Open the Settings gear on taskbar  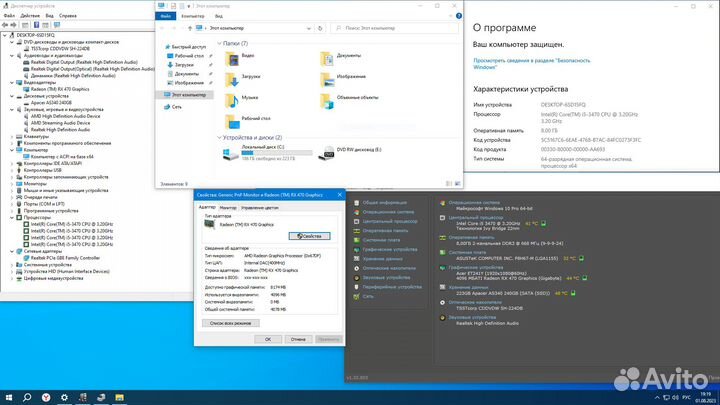pyautogui.click(x=64, y=397)
